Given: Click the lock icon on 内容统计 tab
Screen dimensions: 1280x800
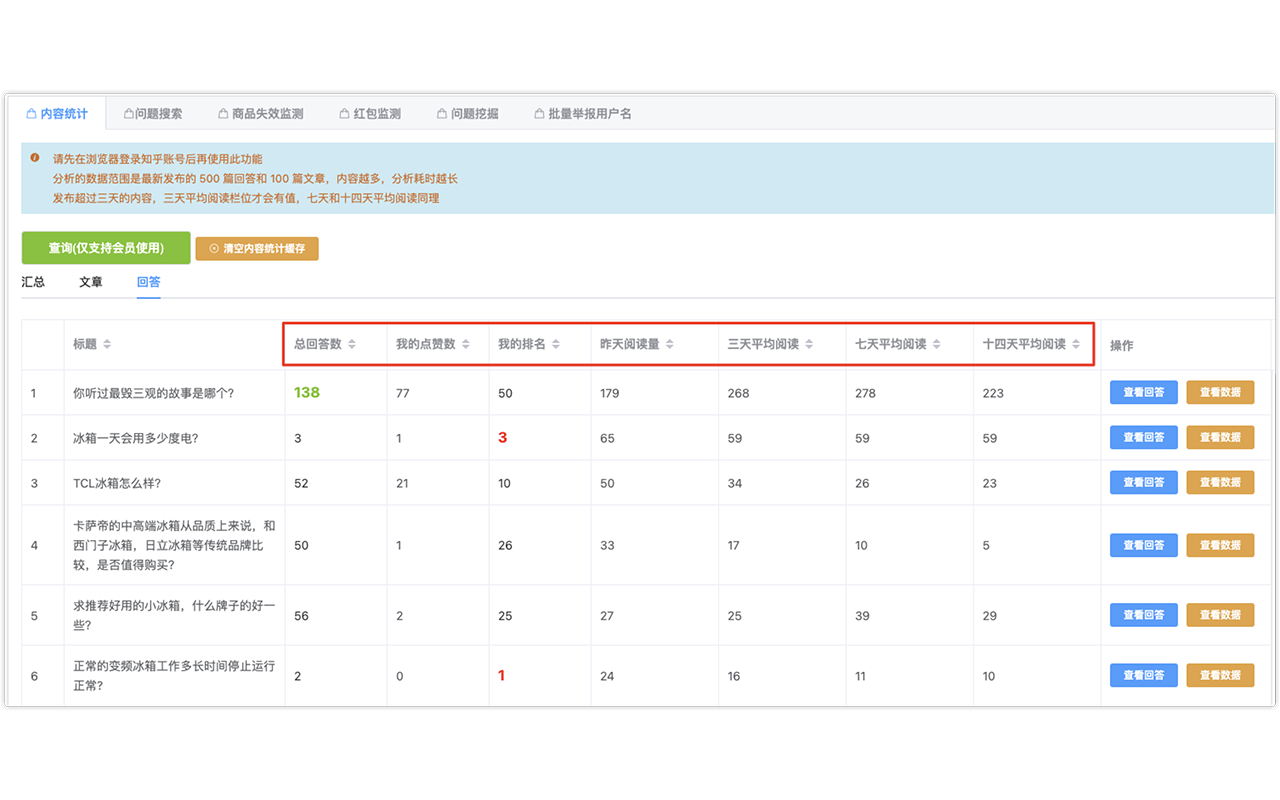Looking at the screenshot, I should coord(32,114).
